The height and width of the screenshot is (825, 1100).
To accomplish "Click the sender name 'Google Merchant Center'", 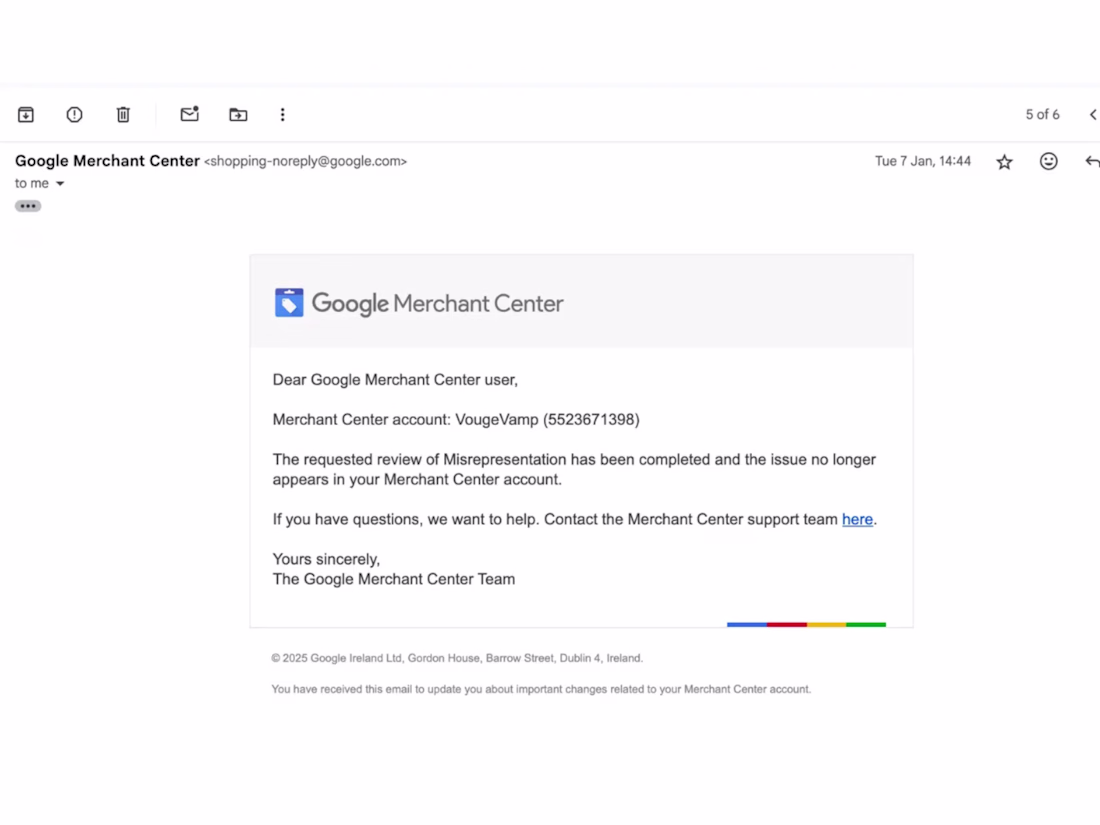I will [107, 161].
